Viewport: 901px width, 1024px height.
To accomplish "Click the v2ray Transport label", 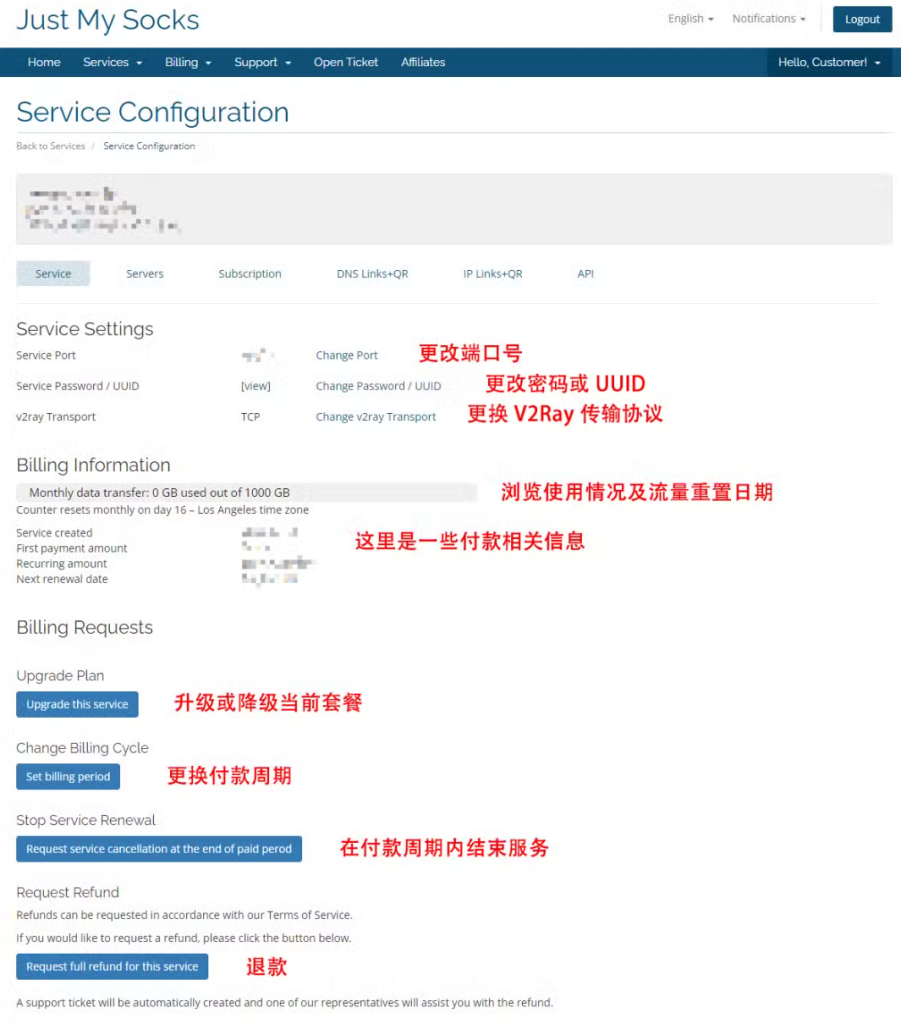I will click(x=55, y=417).
